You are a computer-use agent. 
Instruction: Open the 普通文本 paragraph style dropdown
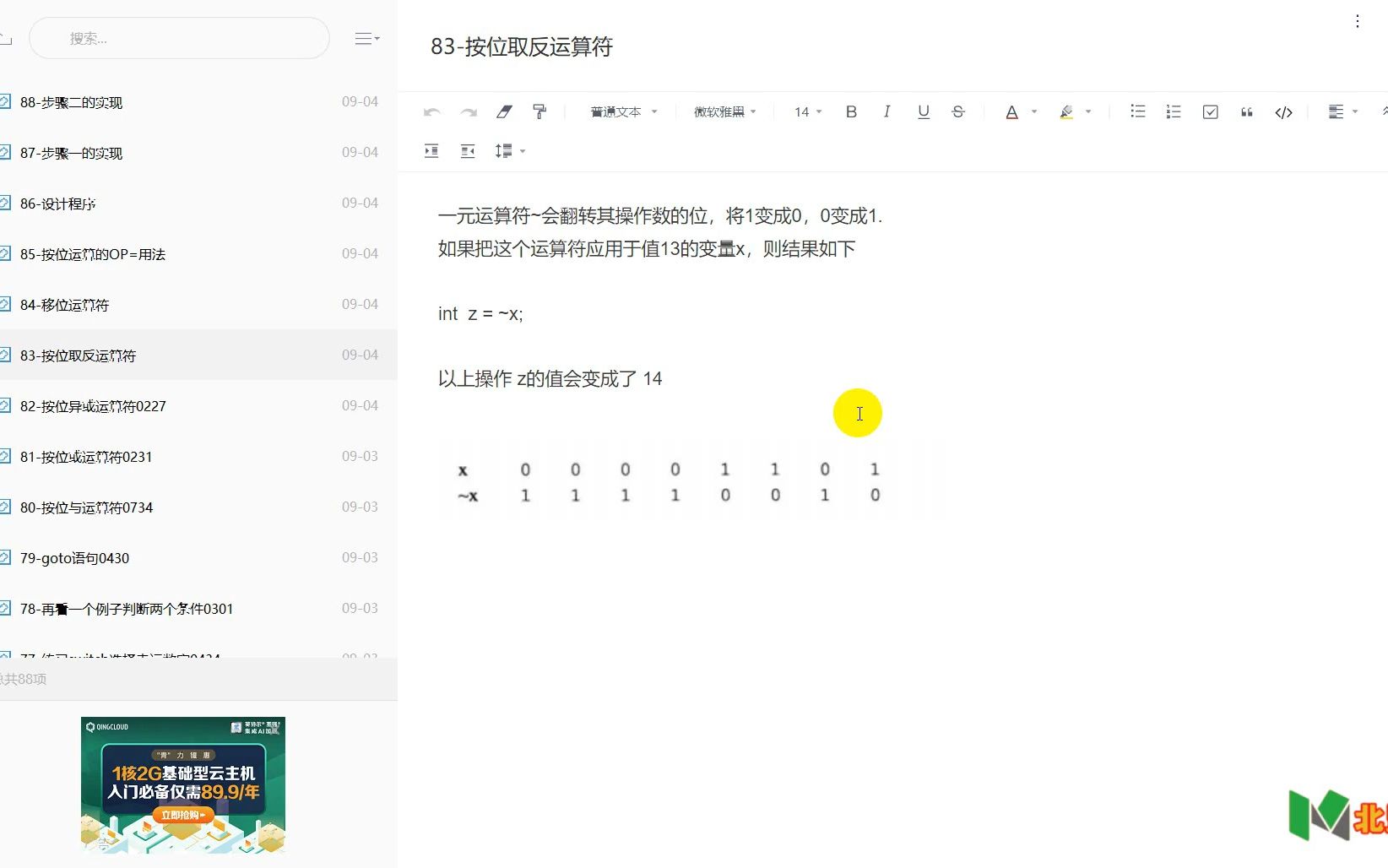(x=625, y=111)
